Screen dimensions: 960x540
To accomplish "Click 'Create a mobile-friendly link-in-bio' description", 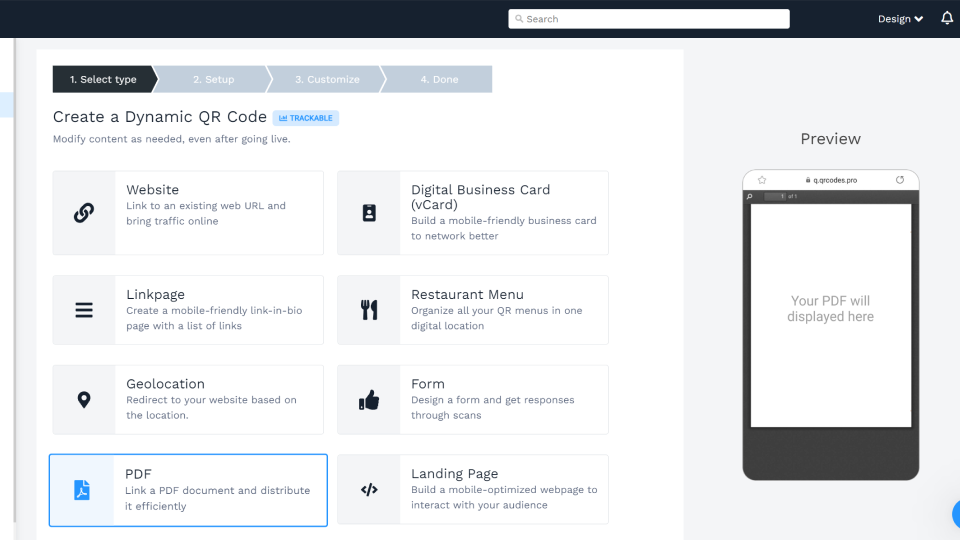I will (x=214, y=318).
